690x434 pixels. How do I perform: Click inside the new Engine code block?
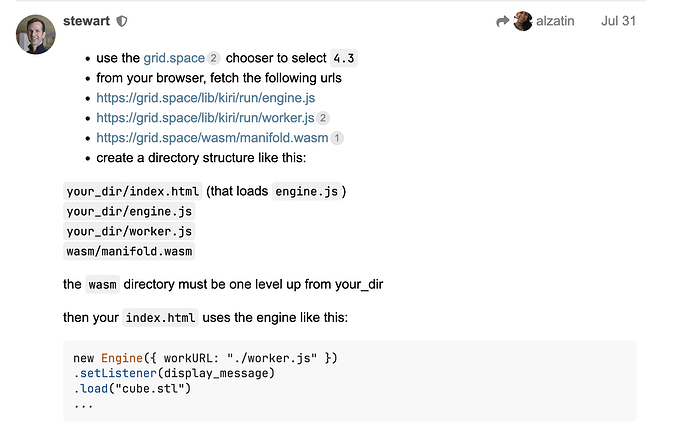click(350, 381)
